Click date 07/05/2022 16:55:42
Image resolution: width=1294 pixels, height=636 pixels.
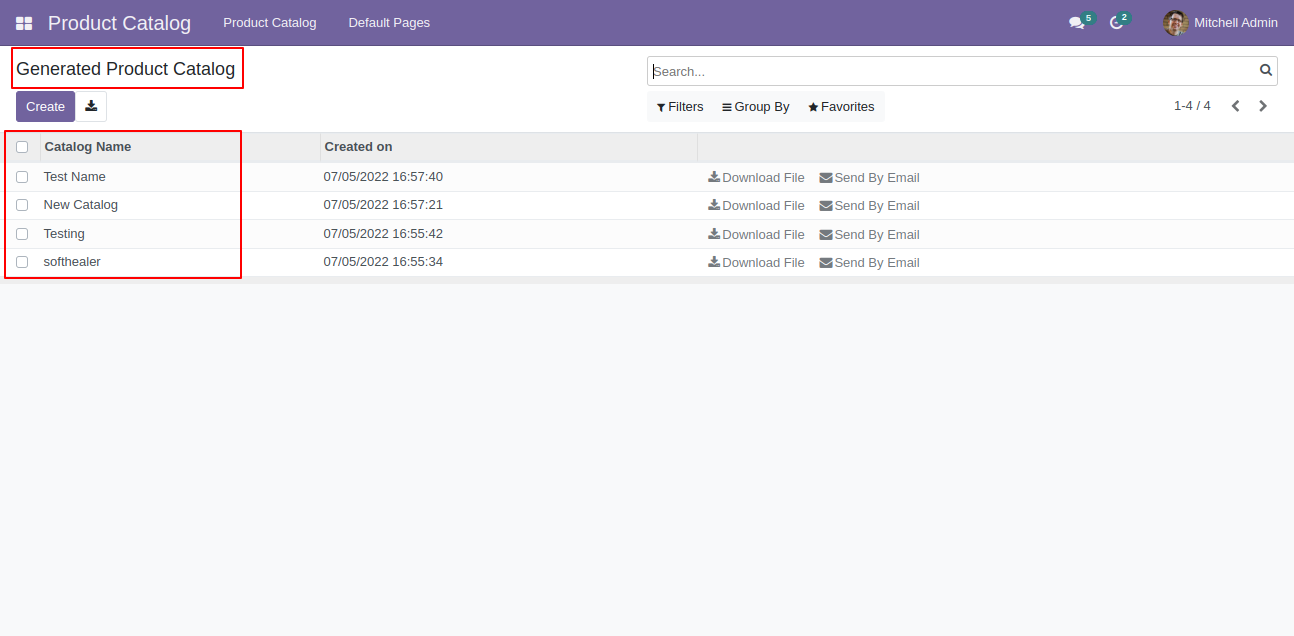[x=383, y=234]
